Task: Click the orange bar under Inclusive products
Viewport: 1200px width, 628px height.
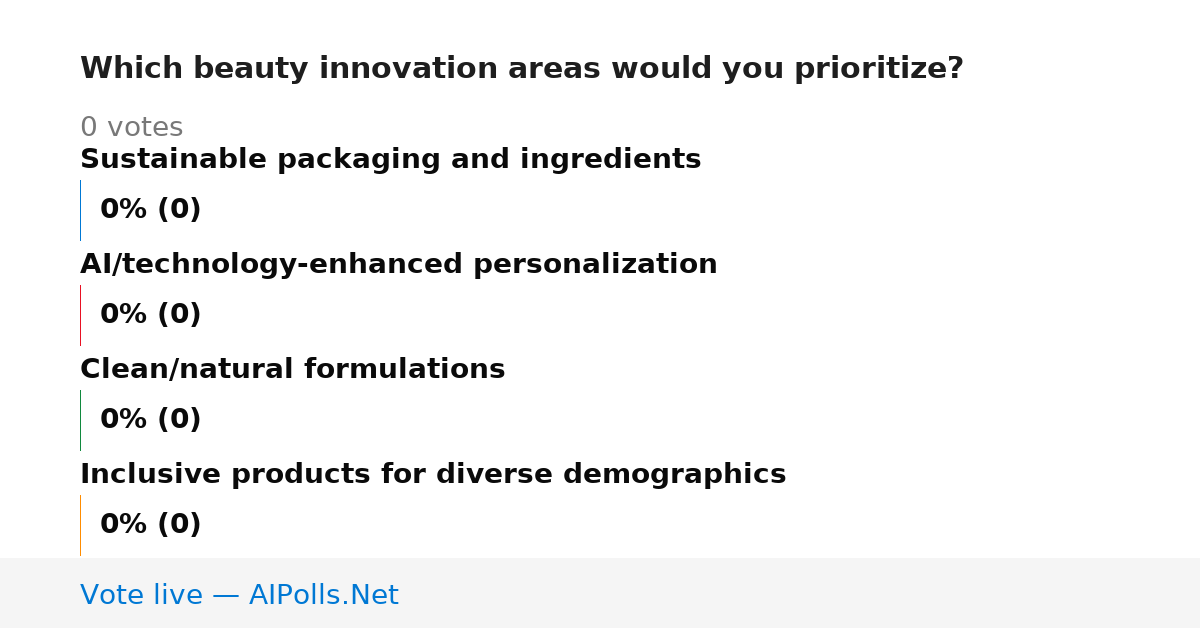Action: (x=80, y=525)
